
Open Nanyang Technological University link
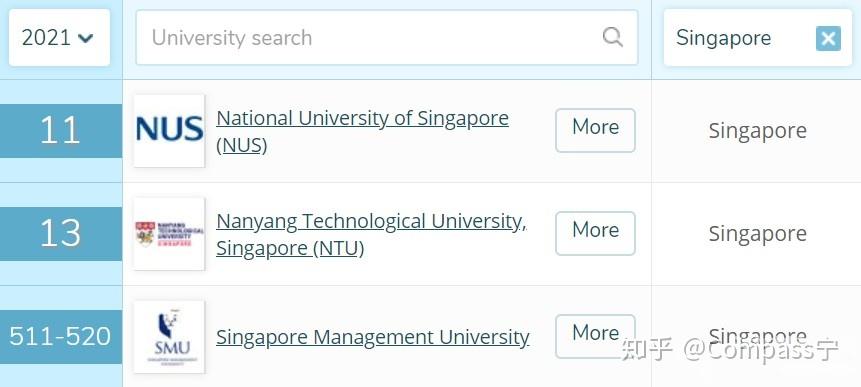[x=371, y=234]
